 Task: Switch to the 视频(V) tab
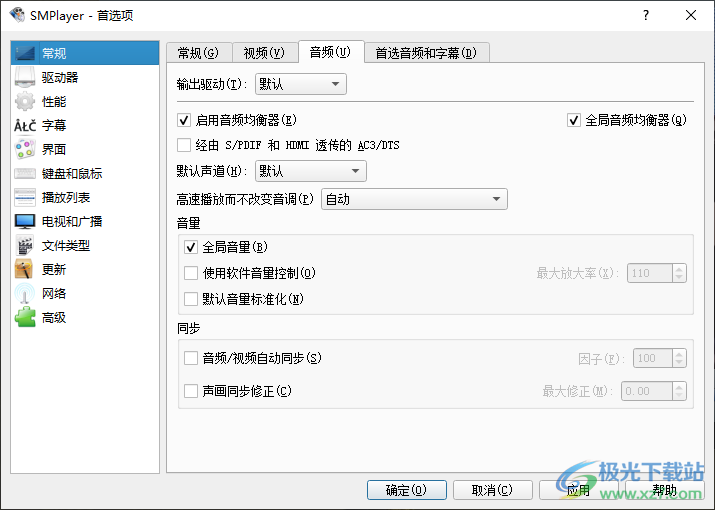264,53
